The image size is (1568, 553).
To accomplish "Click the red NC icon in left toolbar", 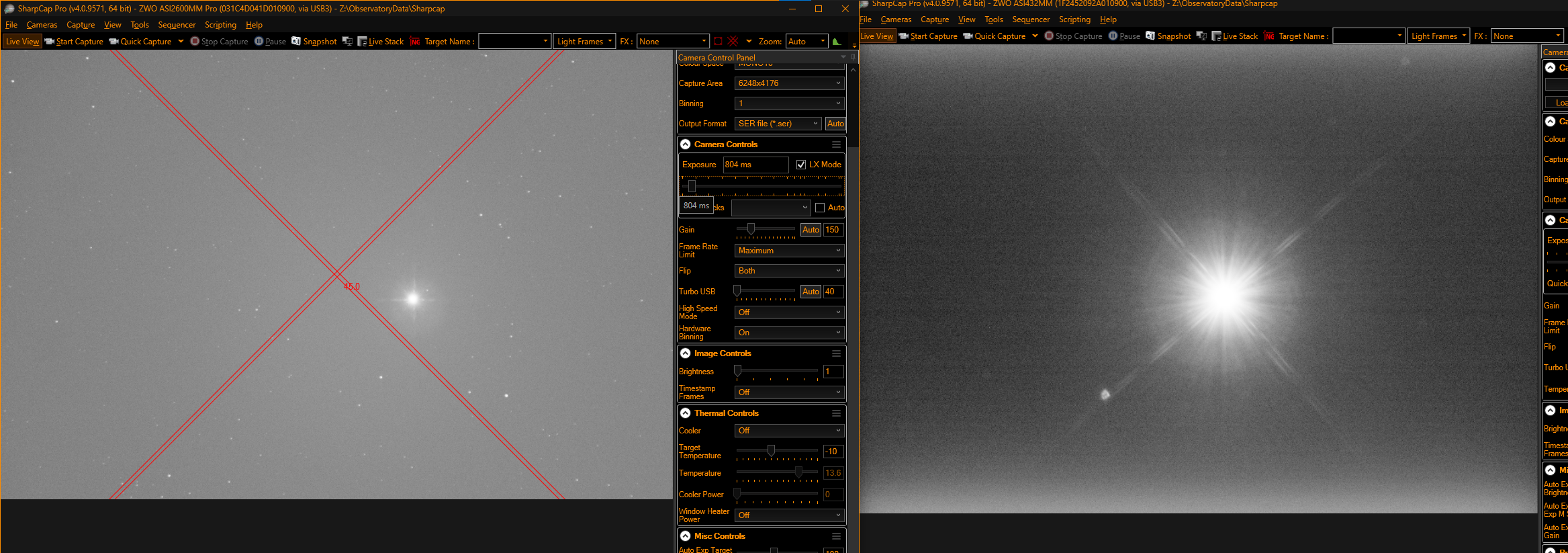I will coord(415,42).
